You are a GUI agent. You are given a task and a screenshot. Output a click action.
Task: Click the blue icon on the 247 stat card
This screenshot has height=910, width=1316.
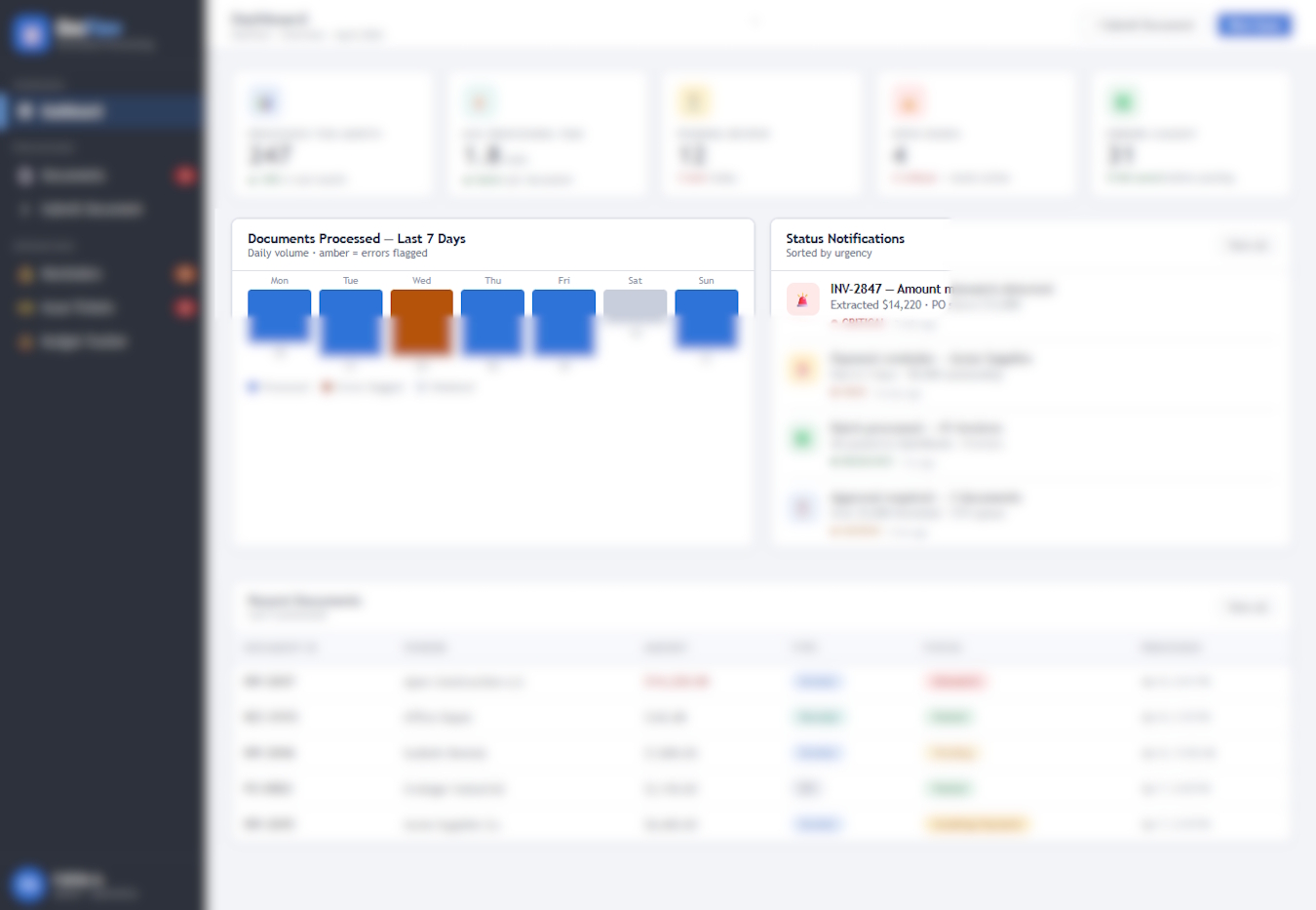pyautogui.click(x=265, y=102)
